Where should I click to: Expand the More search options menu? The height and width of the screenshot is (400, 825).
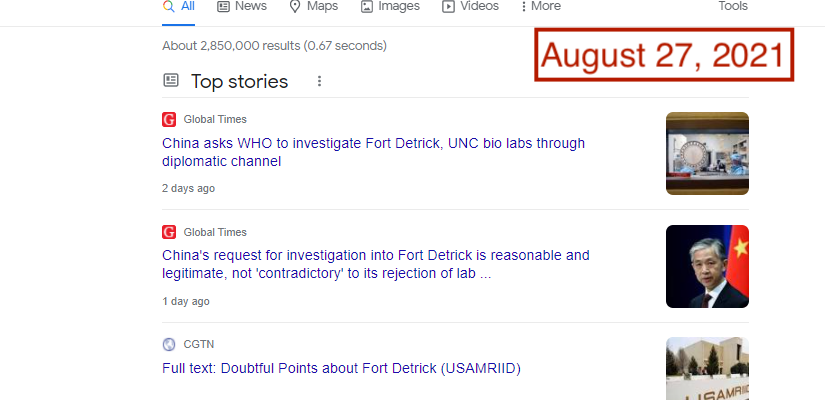click(x=541, y=6)
